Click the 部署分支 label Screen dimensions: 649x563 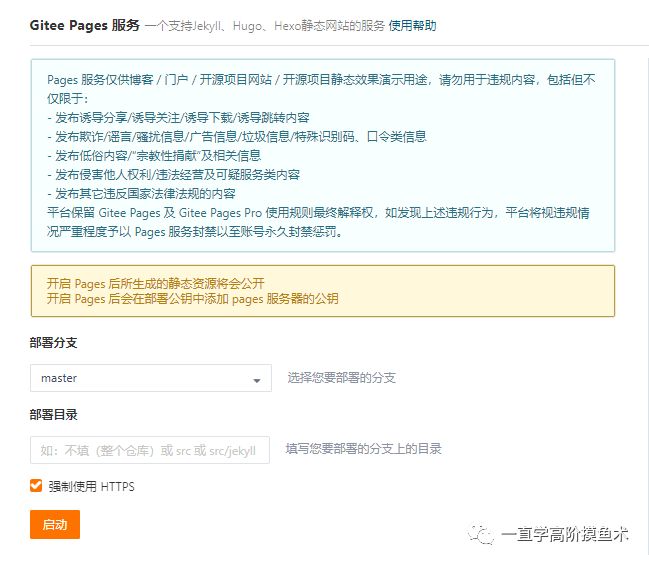(53, 343)
